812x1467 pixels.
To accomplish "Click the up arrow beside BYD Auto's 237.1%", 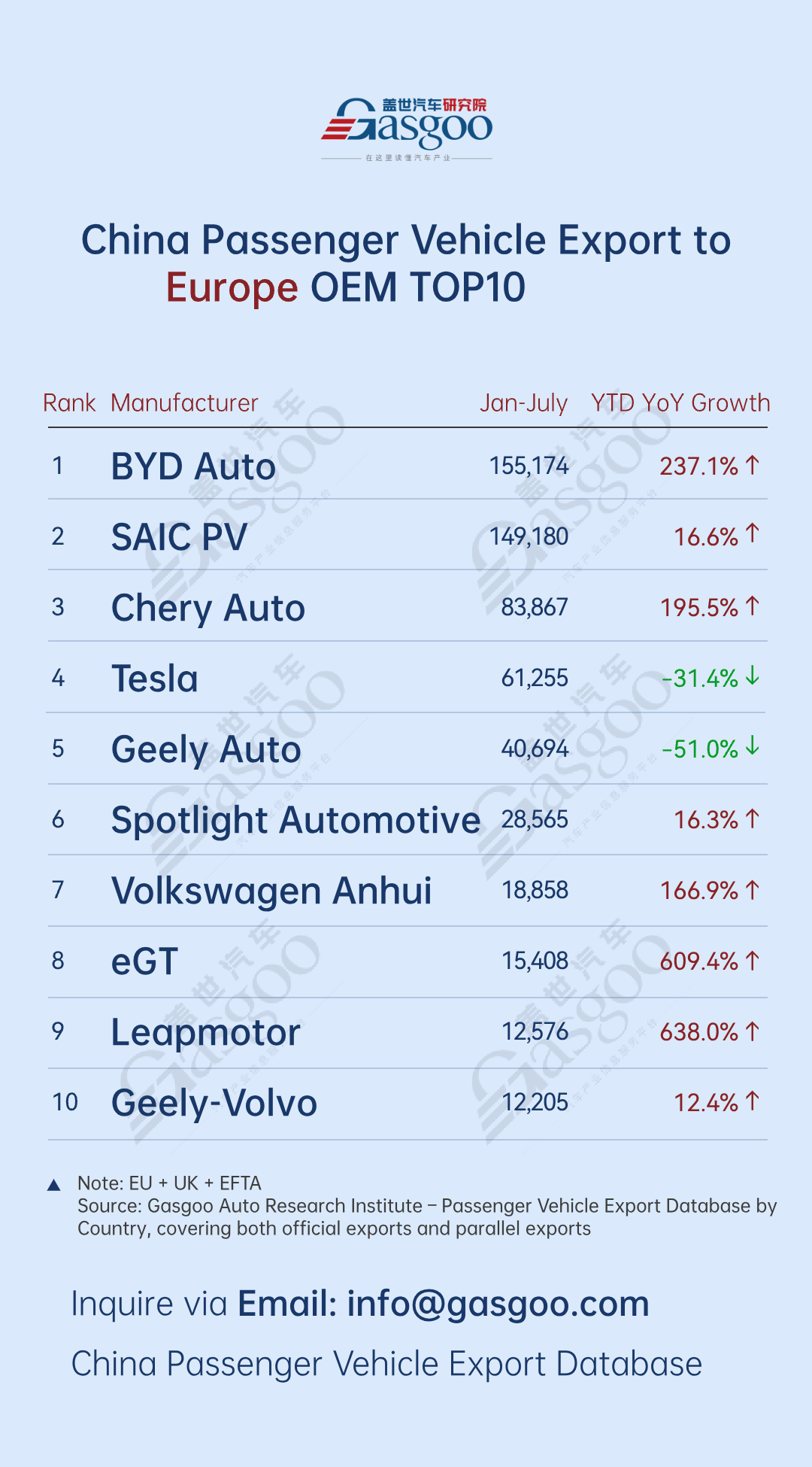I will (x=753, y=465).
